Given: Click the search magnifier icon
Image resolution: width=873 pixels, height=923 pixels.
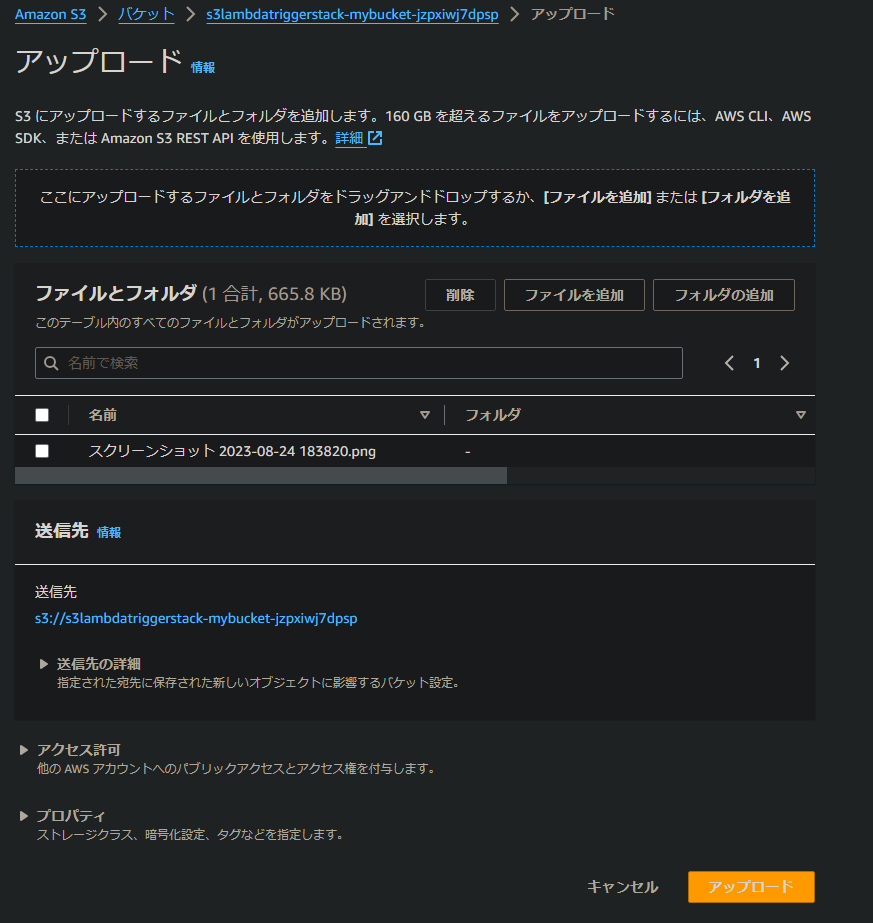Looking at the screenshot, I should pyautogui.click(x=51, y=362).
